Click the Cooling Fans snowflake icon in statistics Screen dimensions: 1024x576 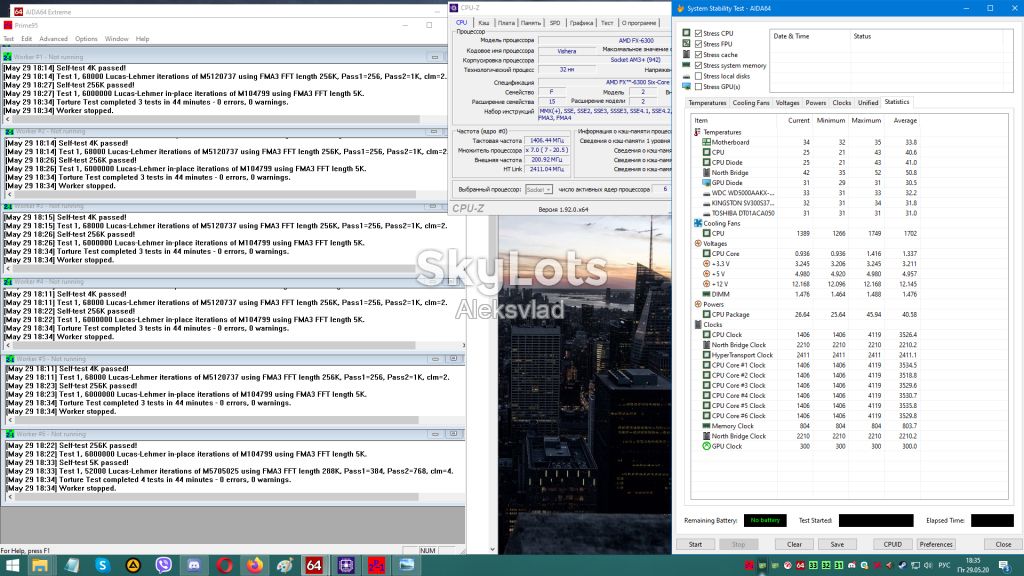pos(697,223)
